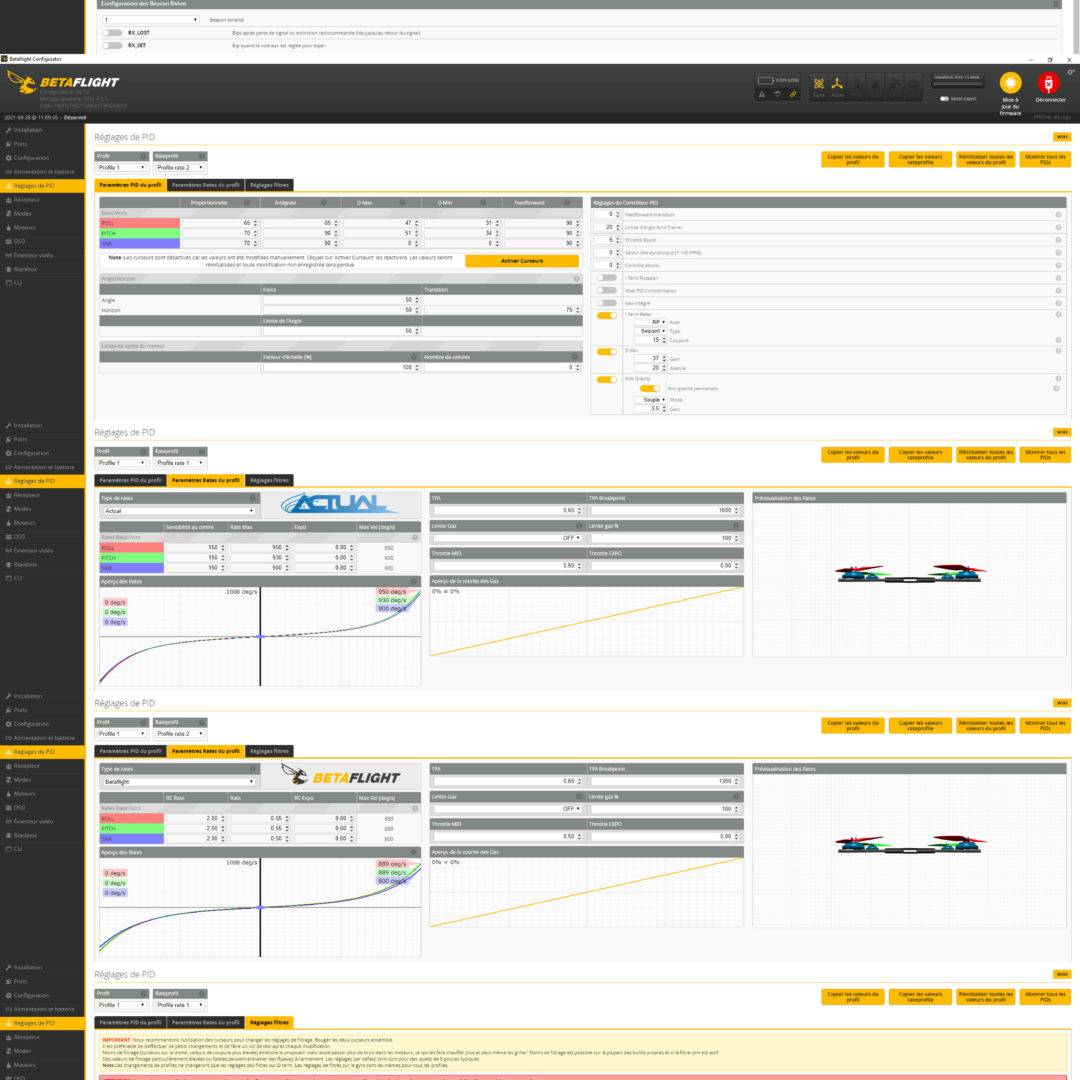Screen dimensions: 1080x1080
Task: Open Émetteur vidéo in sidebar beside PID gains table
Action: tap(42, 256)
